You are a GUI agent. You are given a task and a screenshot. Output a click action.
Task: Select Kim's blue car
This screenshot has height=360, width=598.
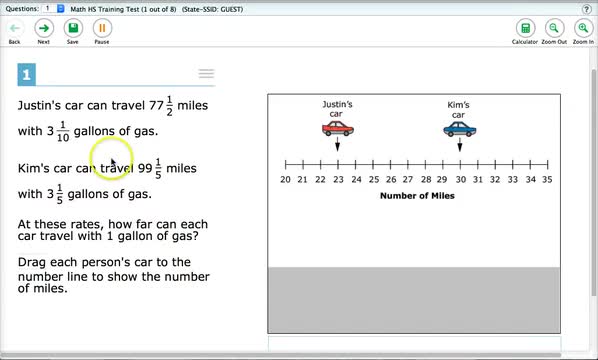(460, 129)
